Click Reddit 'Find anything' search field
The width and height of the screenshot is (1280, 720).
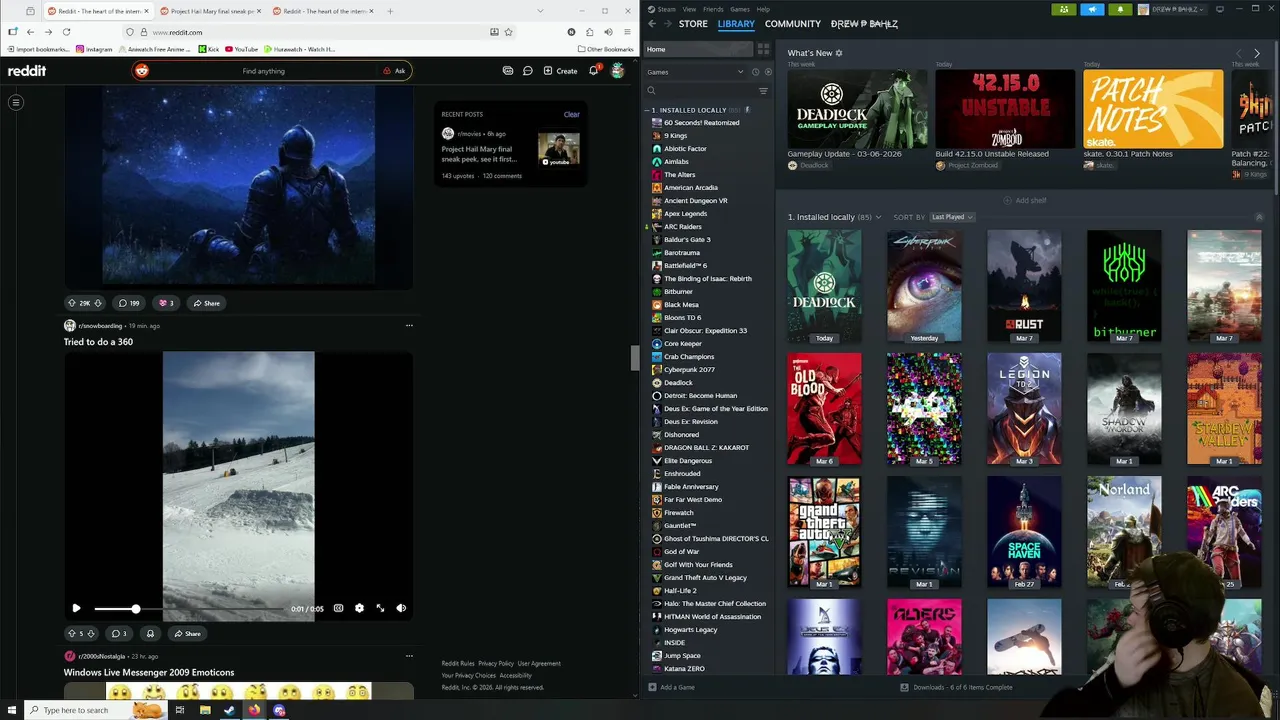point(263,71)
